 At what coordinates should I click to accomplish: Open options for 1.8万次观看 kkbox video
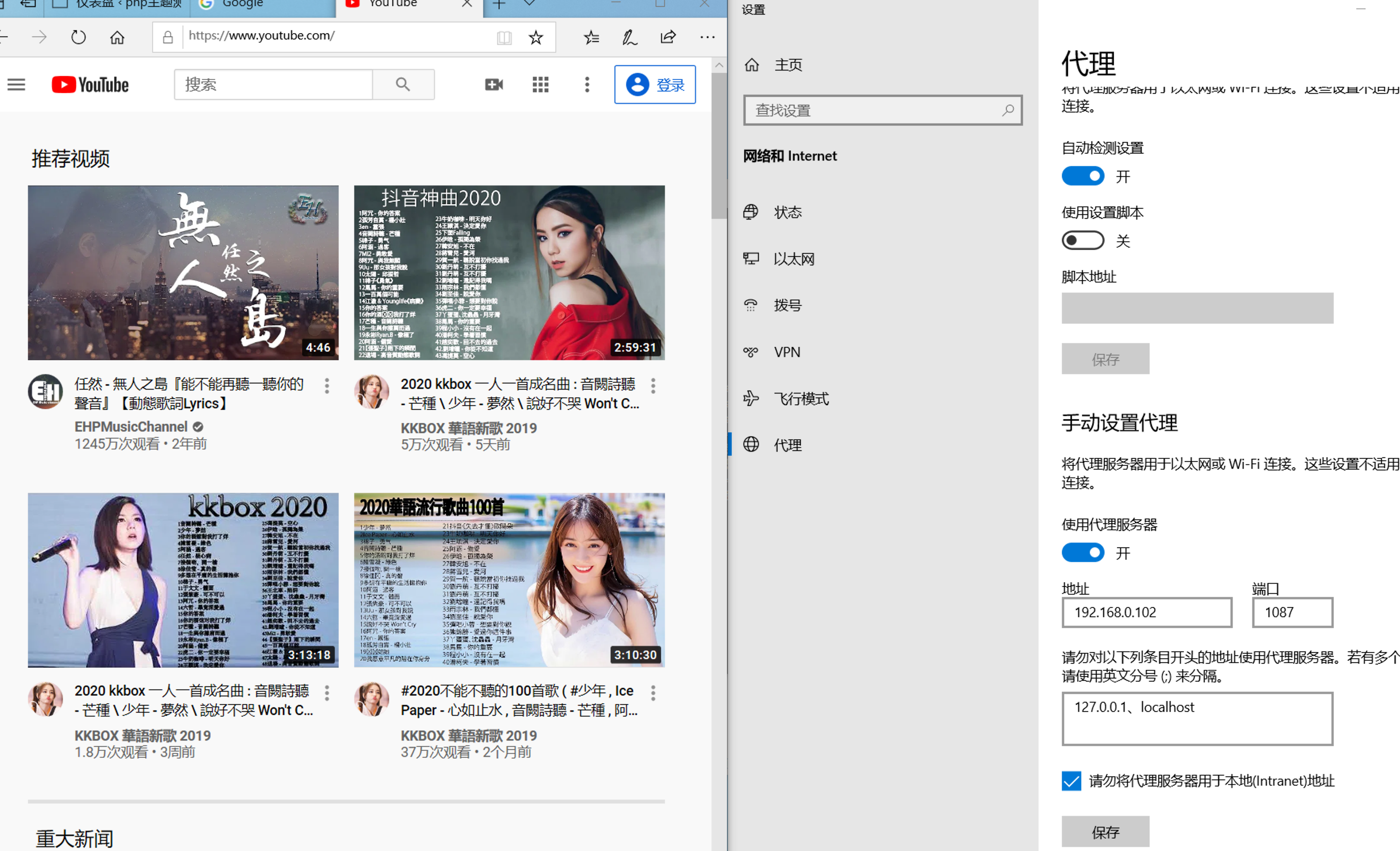[x=327, y=693]
